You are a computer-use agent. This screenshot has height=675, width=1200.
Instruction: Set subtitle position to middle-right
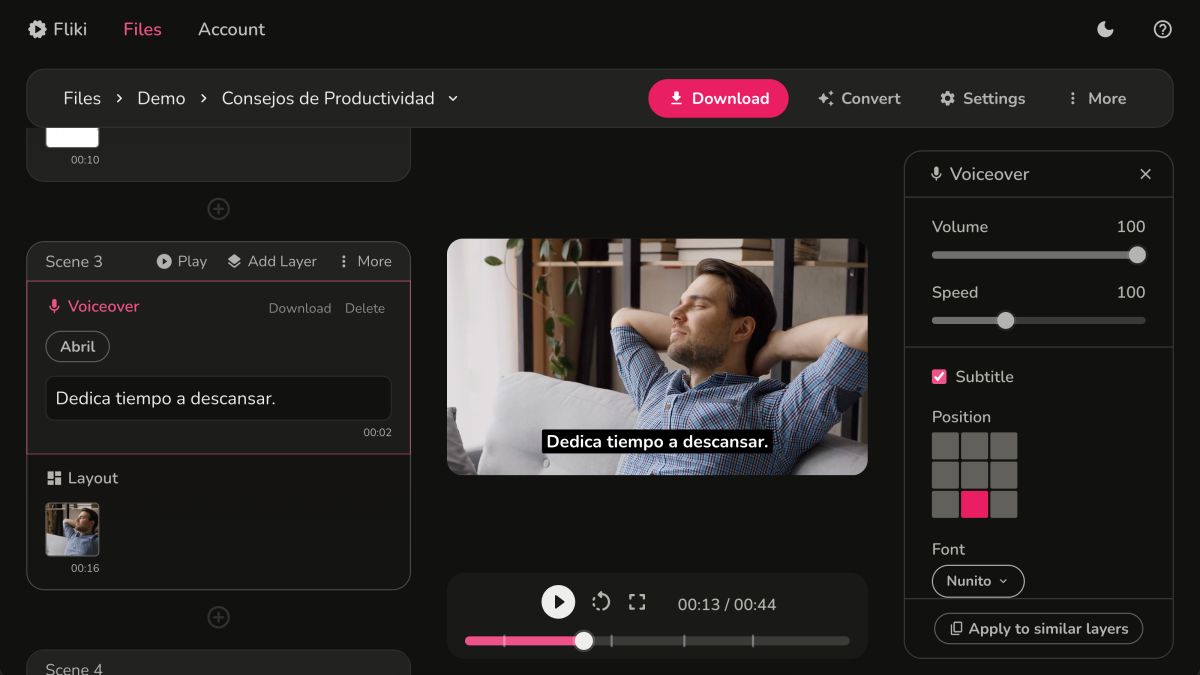click(1003, 475)
